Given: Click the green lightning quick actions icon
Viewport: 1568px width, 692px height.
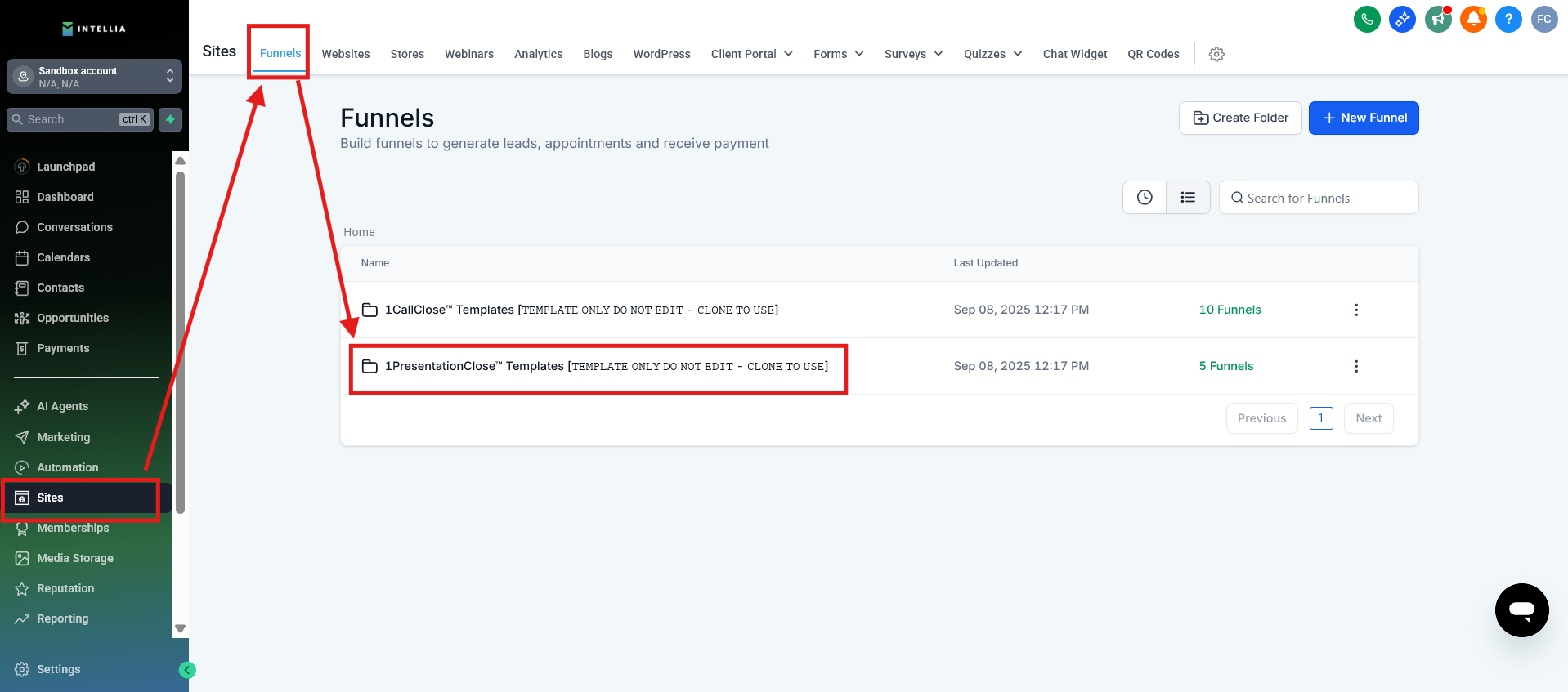Looking at the screenshot, I should [170, 119].
